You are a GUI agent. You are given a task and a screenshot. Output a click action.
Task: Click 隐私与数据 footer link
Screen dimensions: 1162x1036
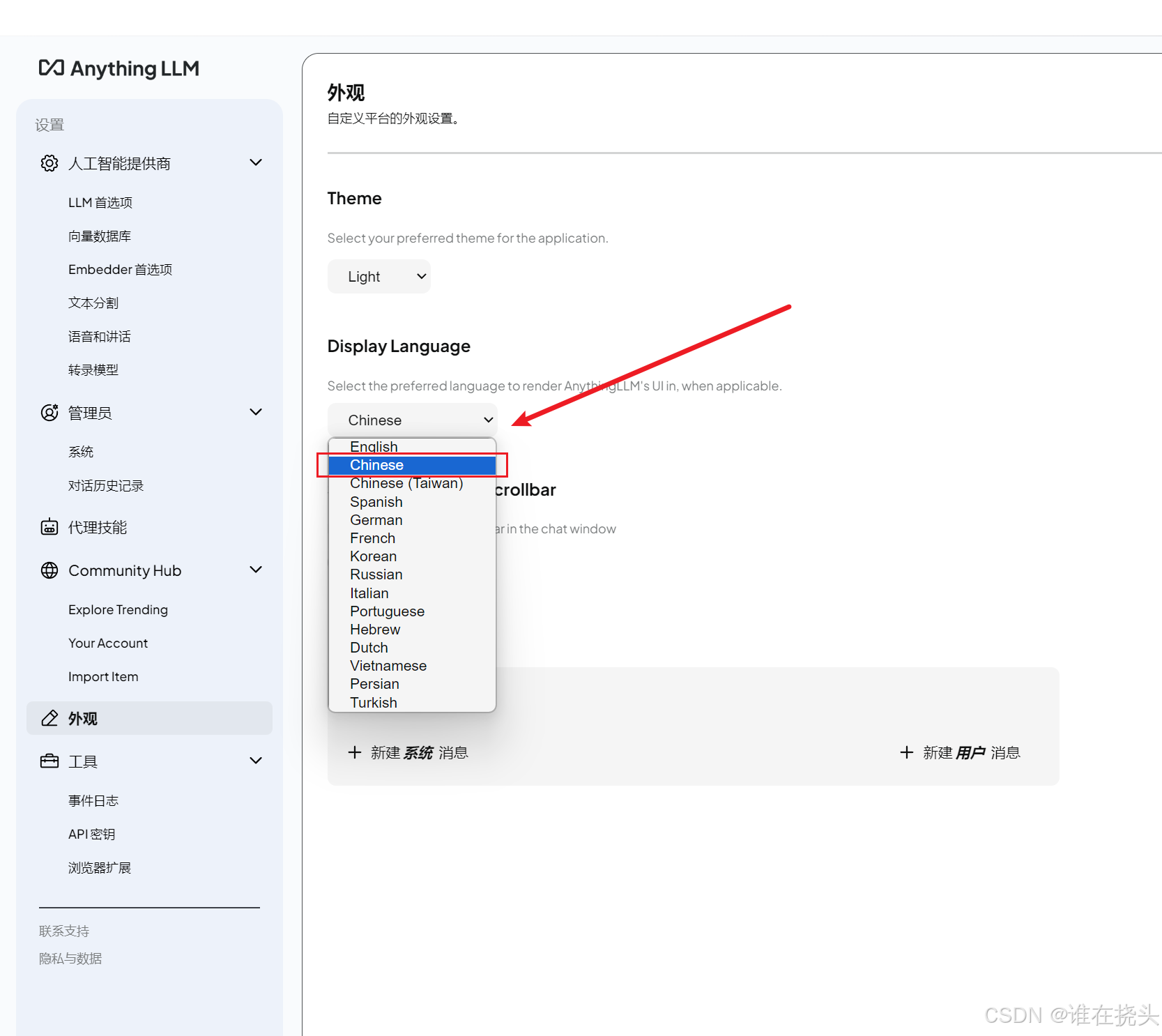(70, 959)
